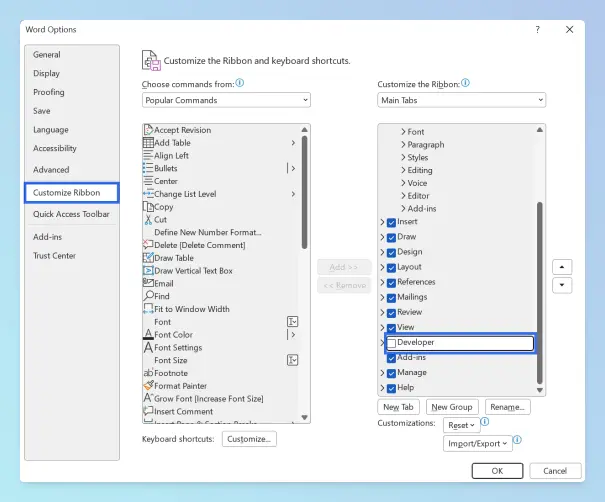Uncheck the Insert tab checkbox
605x502 pixels.
[391, 223]
